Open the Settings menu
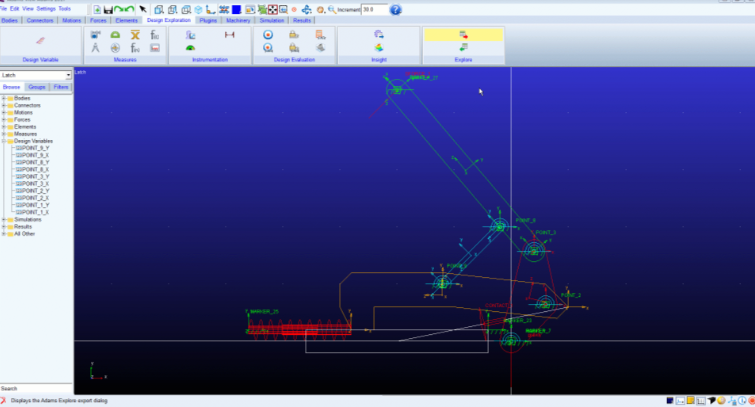This screenshot has height=407, width=755. pos(46,8)
